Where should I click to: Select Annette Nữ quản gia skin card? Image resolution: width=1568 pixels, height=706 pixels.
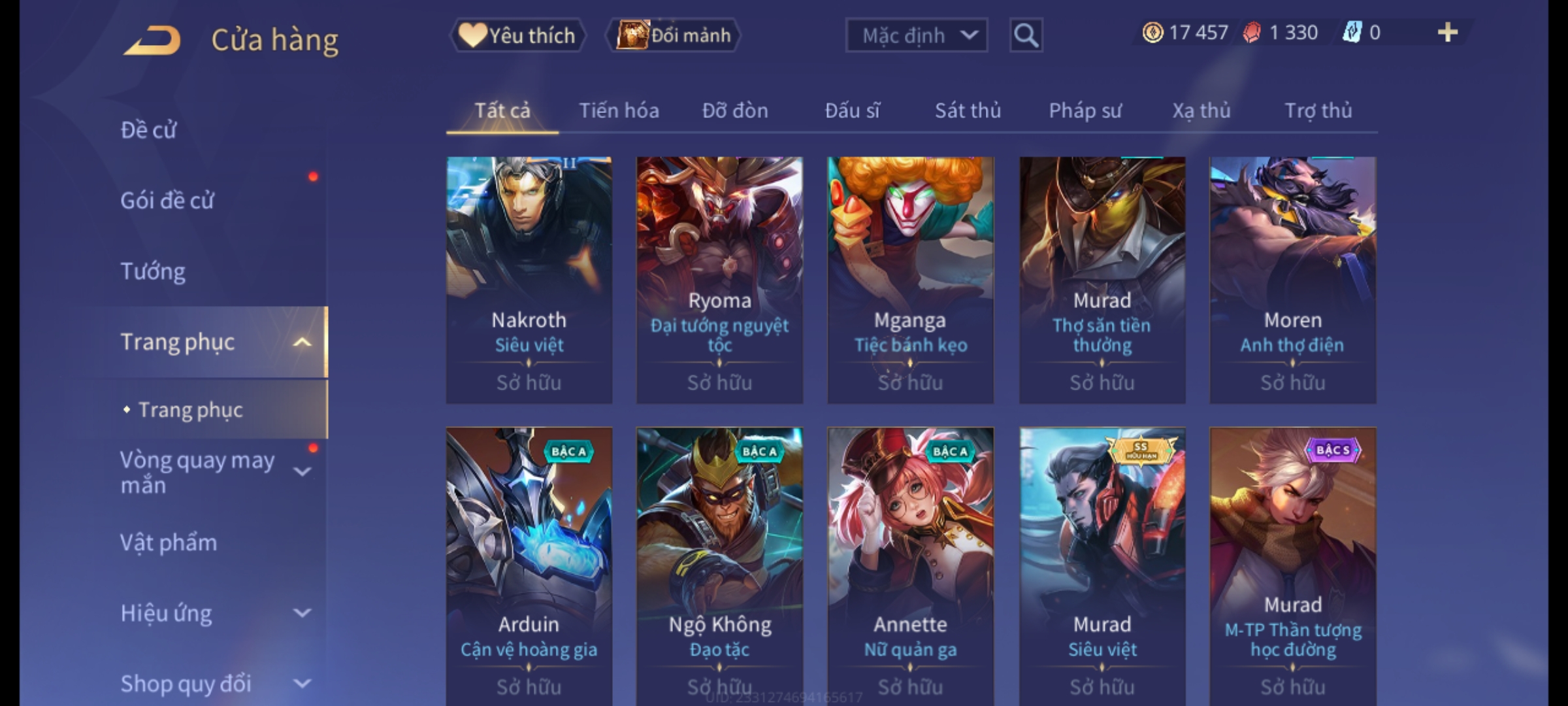[x=911, y=566]
